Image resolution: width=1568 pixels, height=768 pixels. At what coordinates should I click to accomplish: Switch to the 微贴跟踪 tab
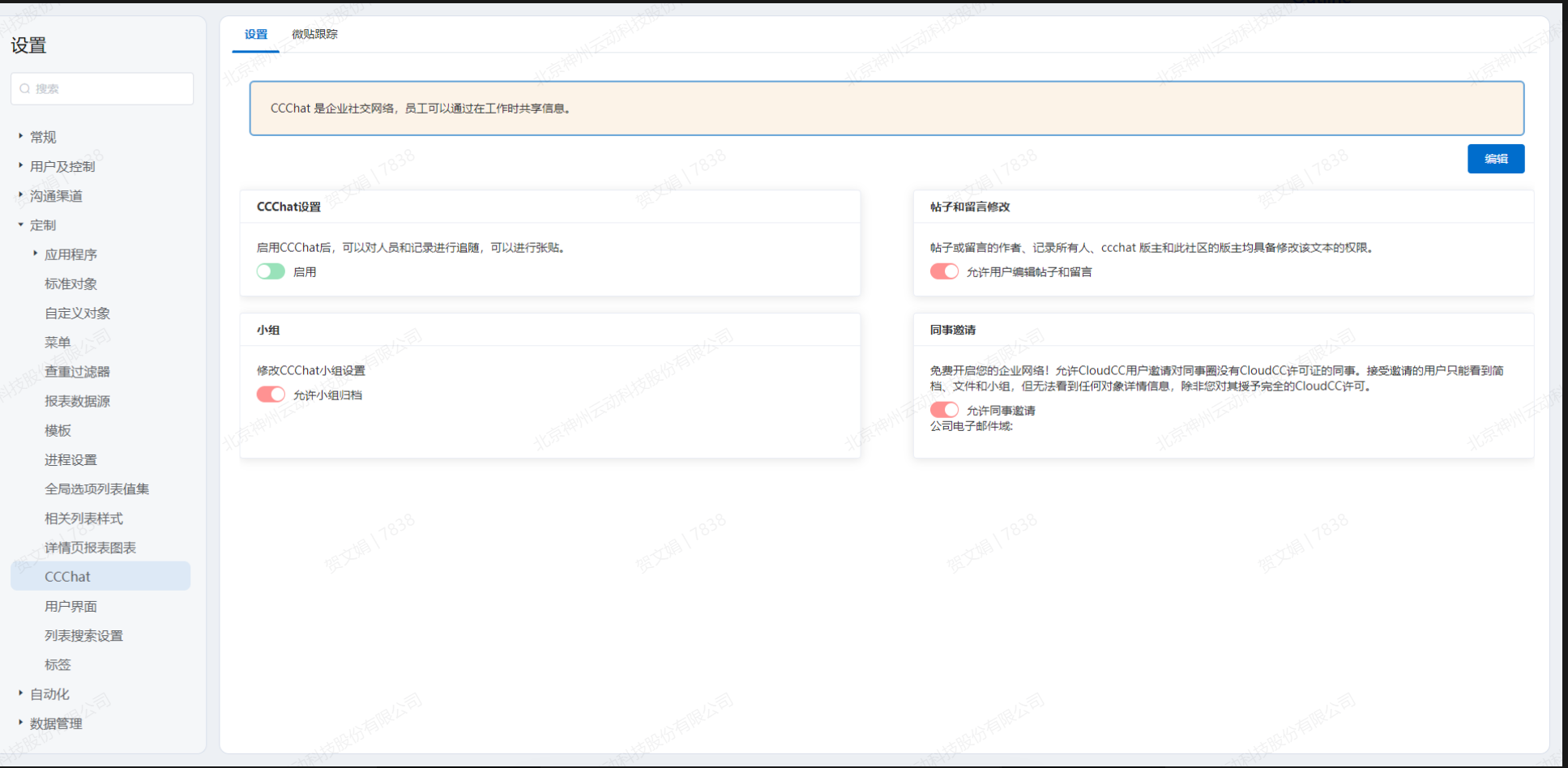pos(314,34)
